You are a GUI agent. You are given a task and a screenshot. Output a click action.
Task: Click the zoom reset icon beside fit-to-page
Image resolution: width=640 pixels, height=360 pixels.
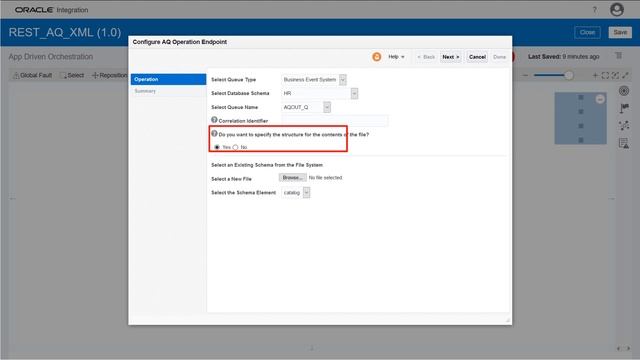(615, 75)
